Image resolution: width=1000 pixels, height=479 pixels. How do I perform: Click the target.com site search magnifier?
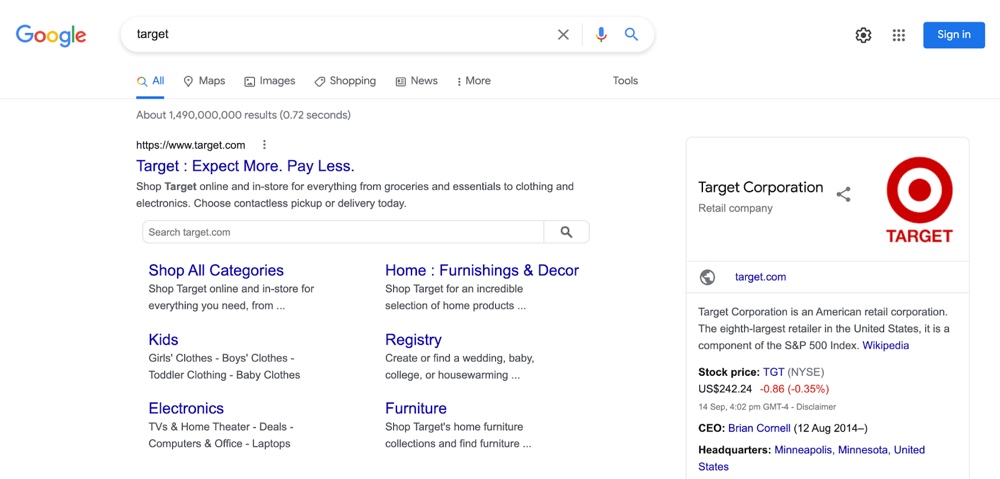coord(566,232)
